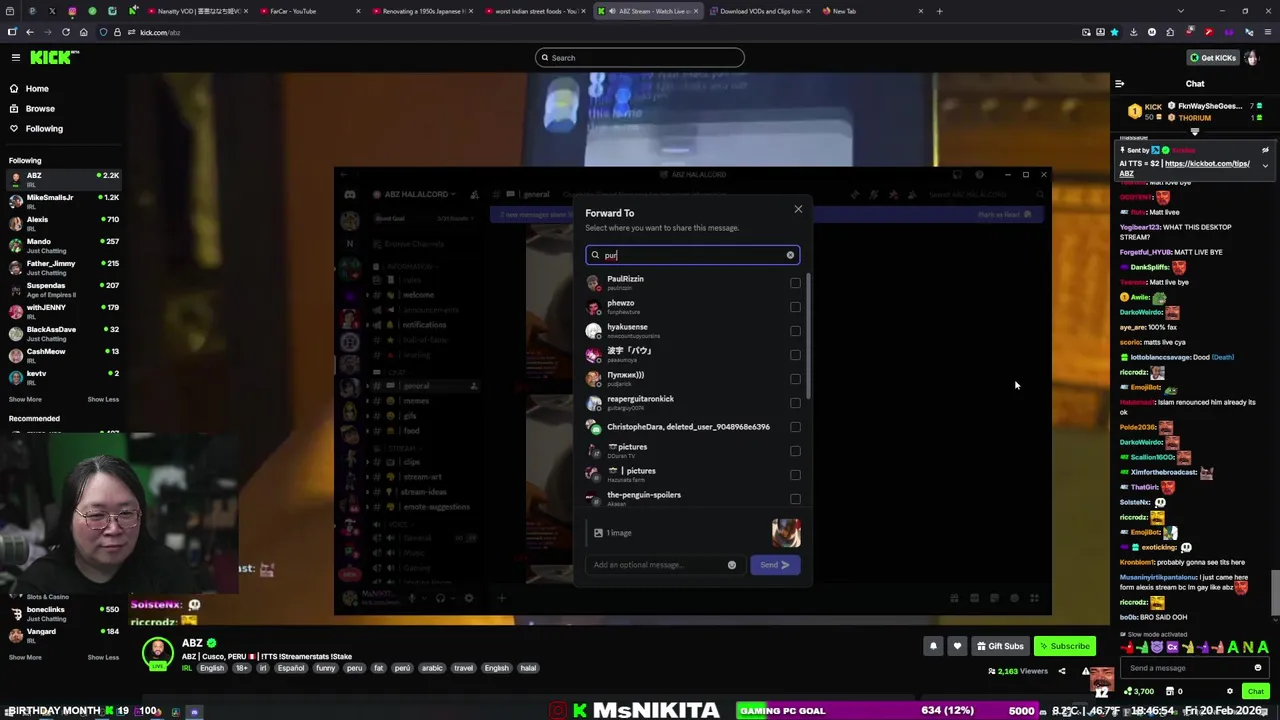Image resolution: width=1280 pixels, height=720 pixels.
Task: Check the reaperguitaronkick recipient checkbox
Action: (795, 403)
